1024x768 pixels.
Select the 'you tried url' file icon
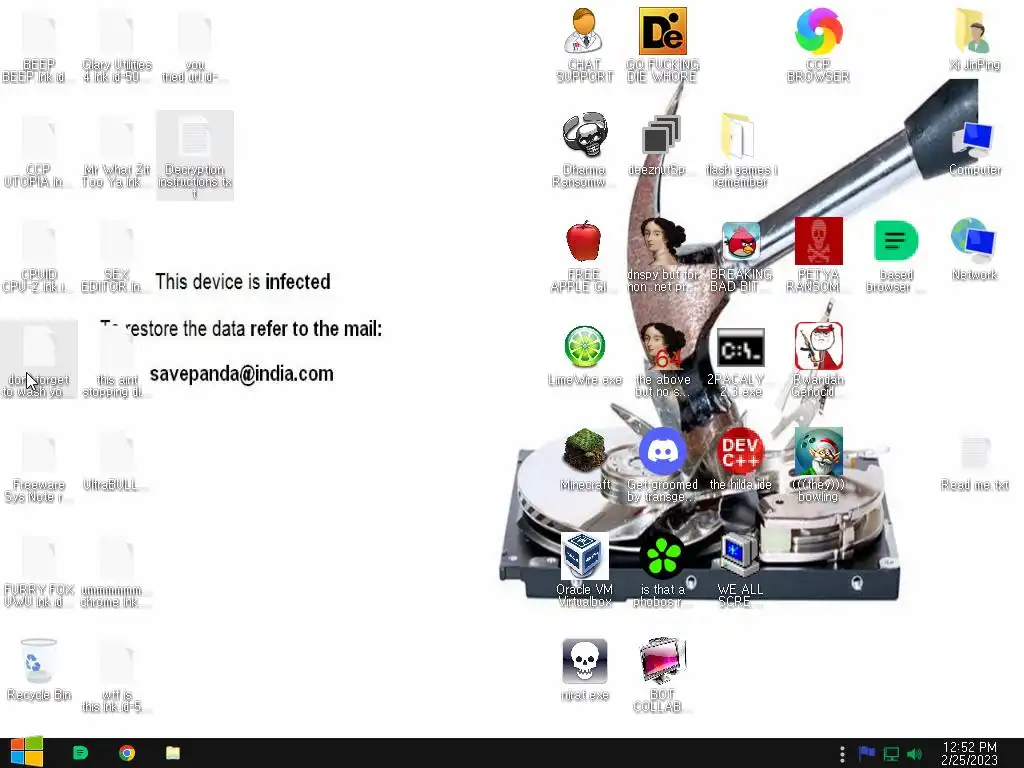pyautogui.click(x=195, y=46)
